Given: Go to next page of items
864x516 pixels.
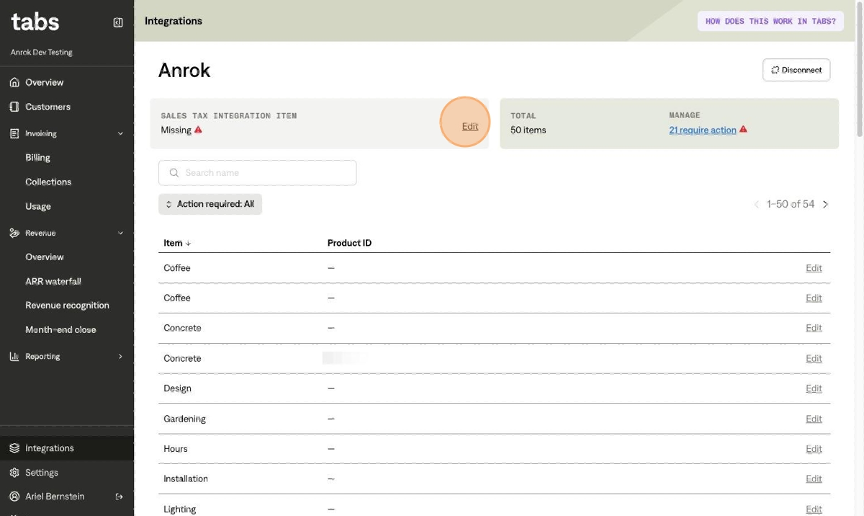Looking at the screenshot, I should click(x=825, y=204).
